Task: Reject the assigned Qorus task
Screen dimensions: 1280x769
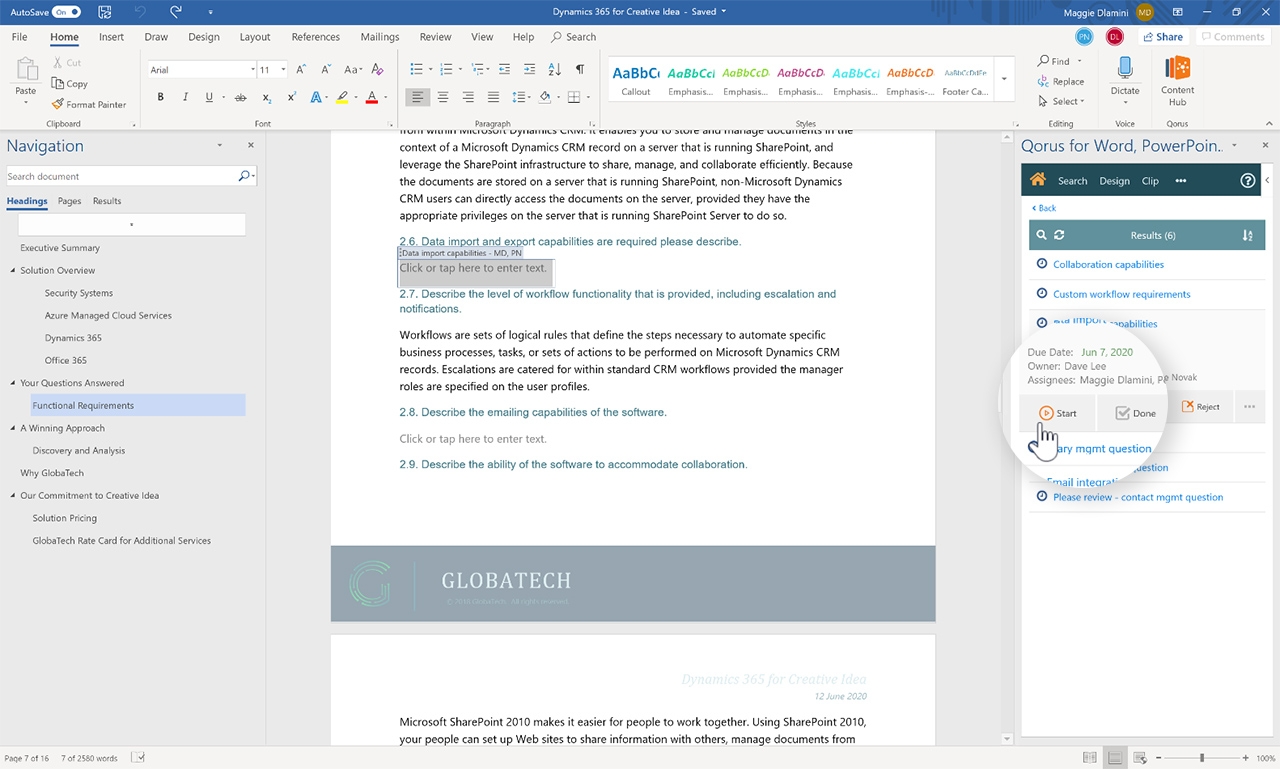Action: [1200, 407]
